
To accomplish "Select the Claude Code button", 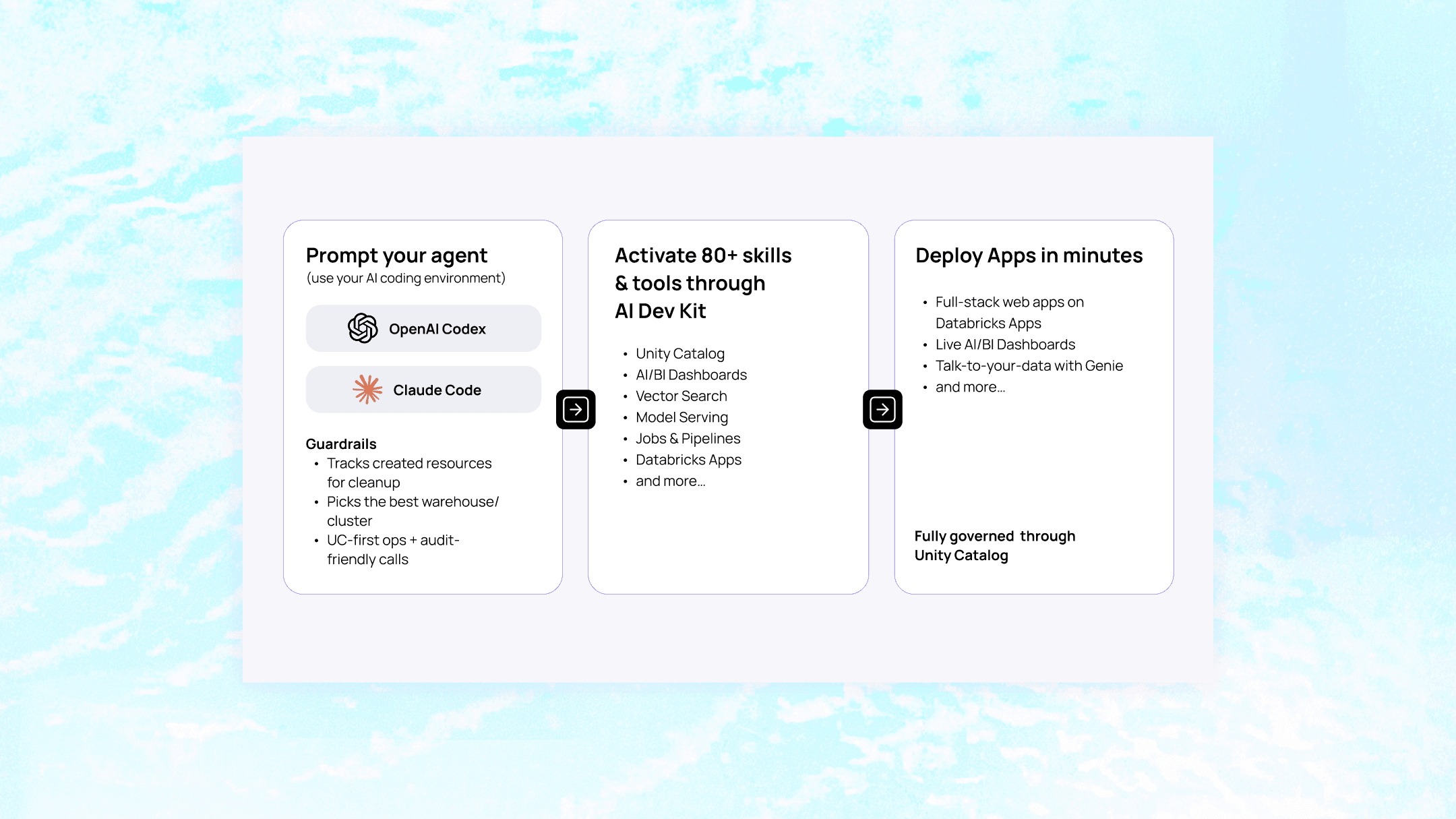I will pyautogui.click(x=423, y=390).
